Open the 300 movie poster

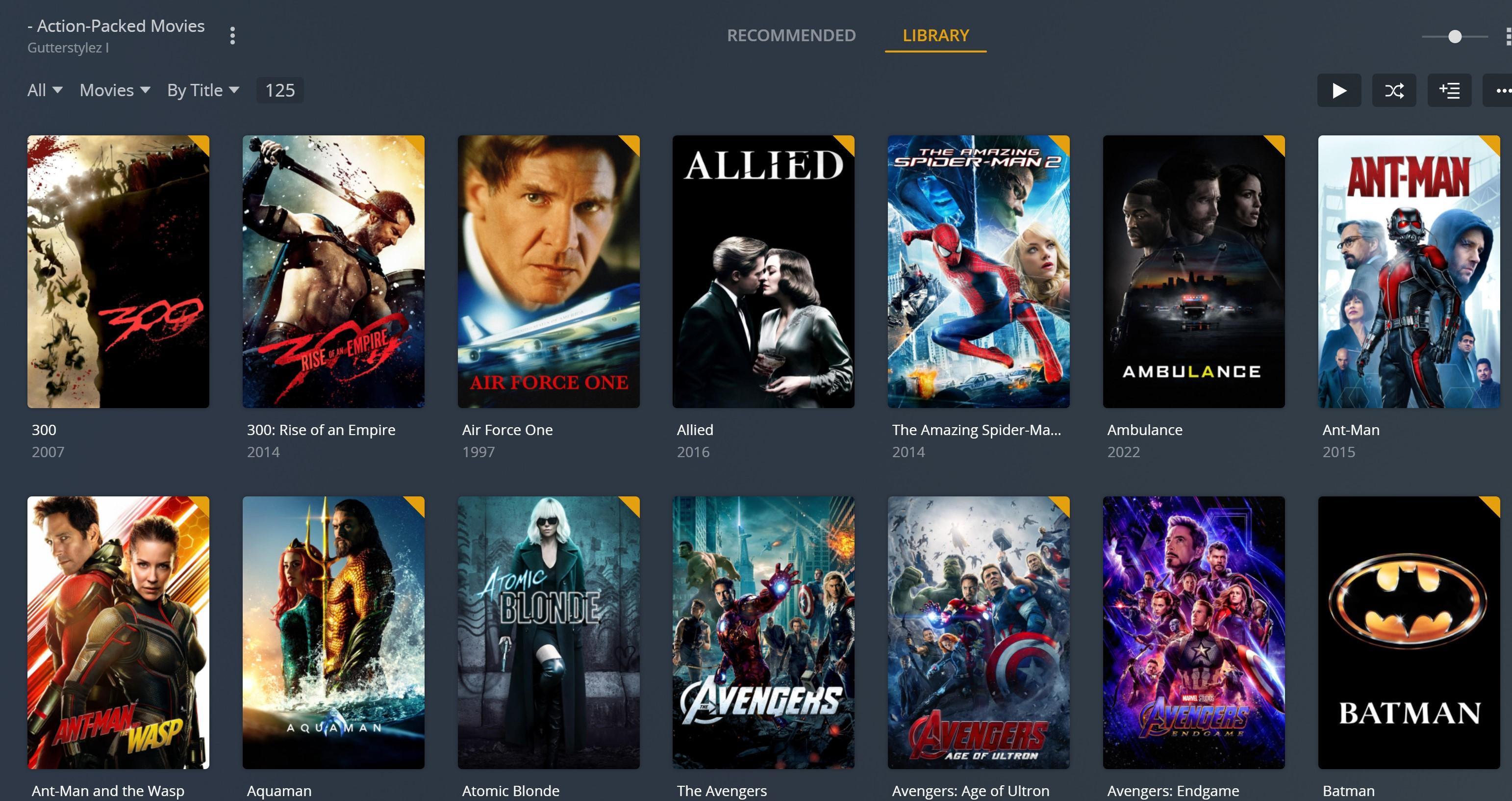[x=118, y=272]
